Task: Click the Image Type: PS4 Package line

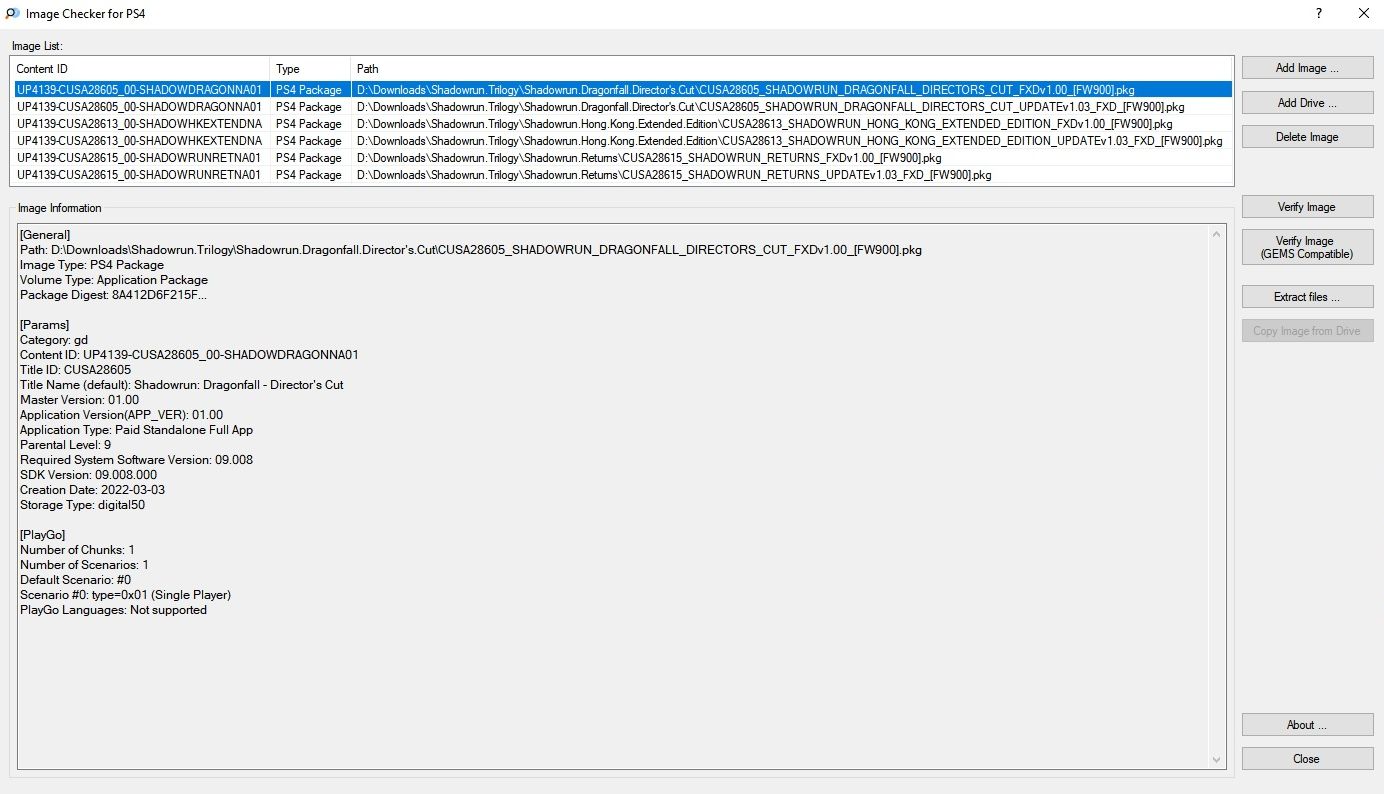Action: (x=92, y=265)
